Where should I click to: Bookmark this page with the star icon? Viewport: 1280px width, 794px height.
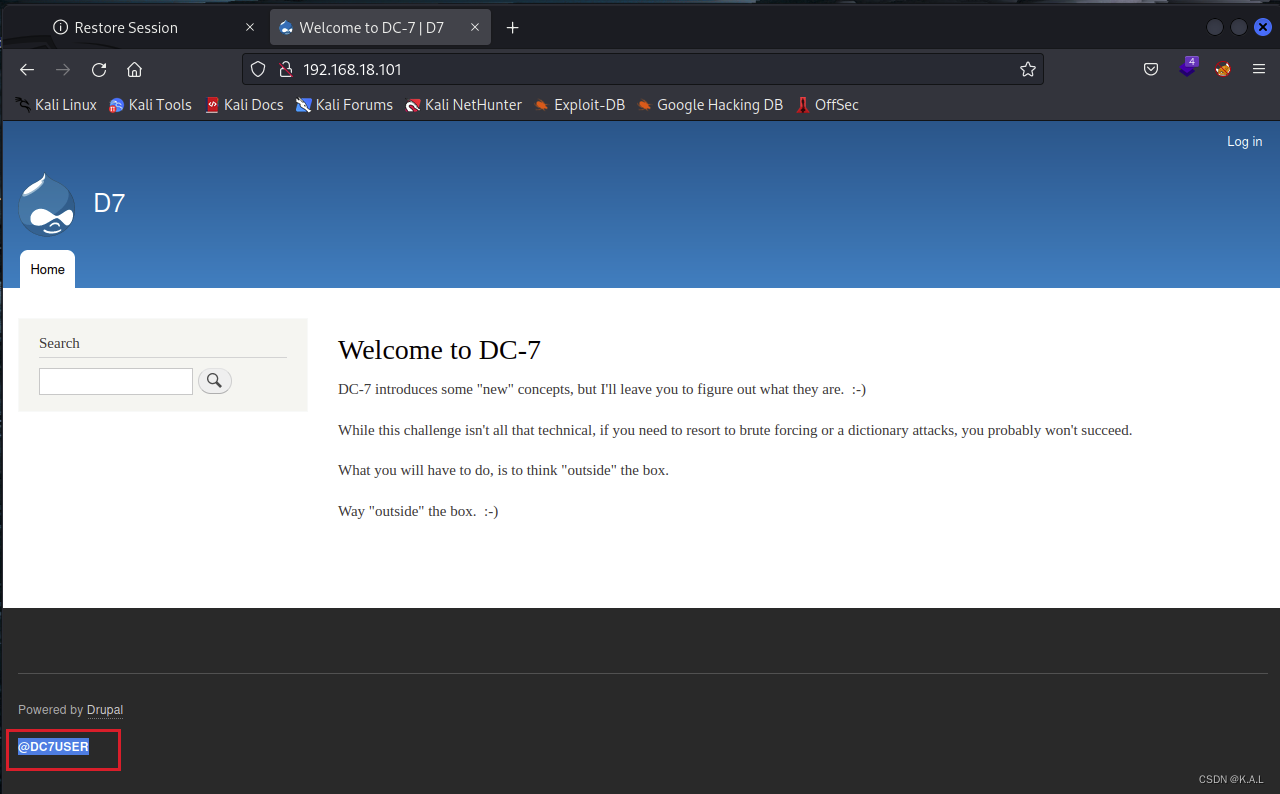coord(1027,69)
